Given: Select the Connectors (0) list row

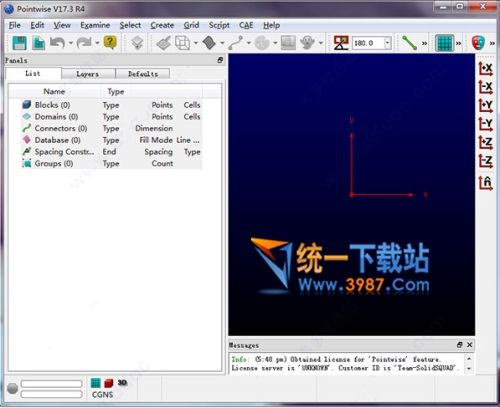Looking at the screenshot, I should pos(111,128).
